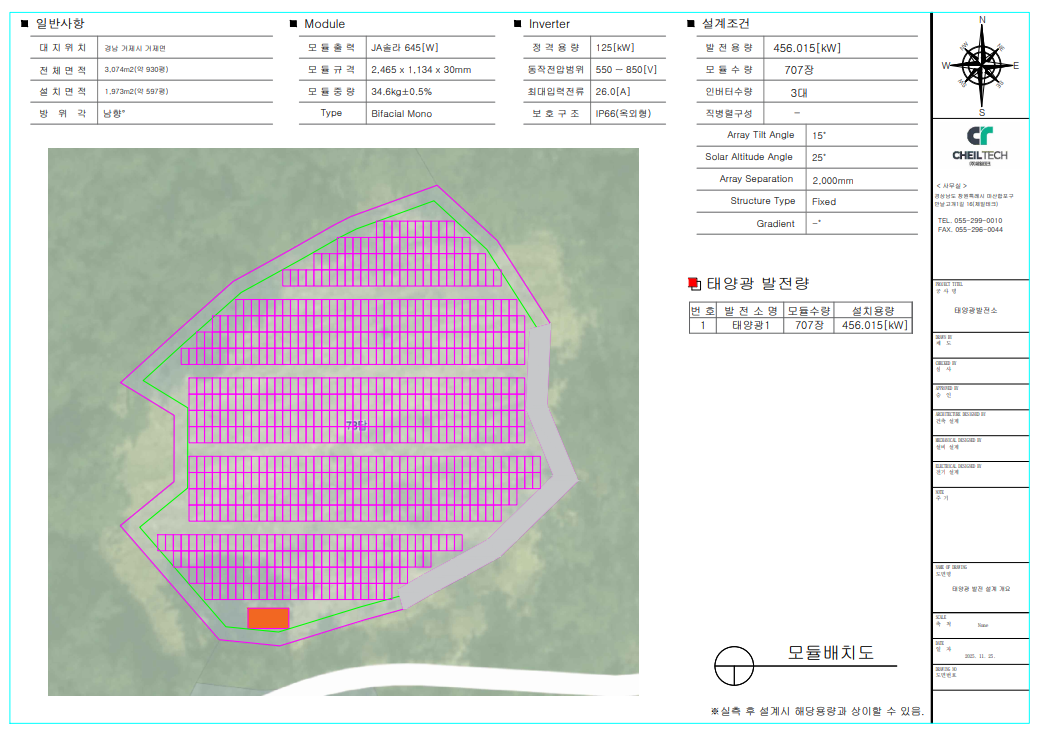
Task: Click the 태양광1 plant name cell
Action: click(750, 325)
